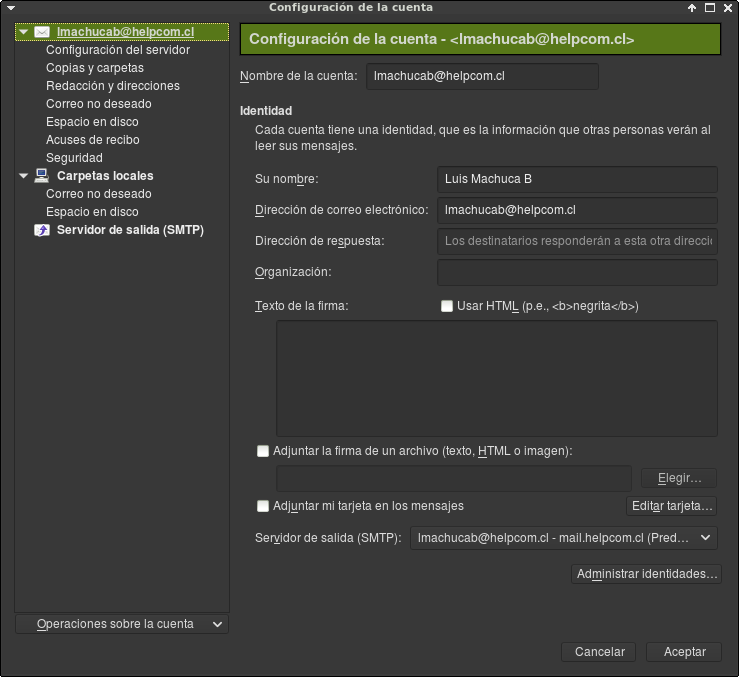Focus the Organización input field
The image size is (739, 677).
577,272
